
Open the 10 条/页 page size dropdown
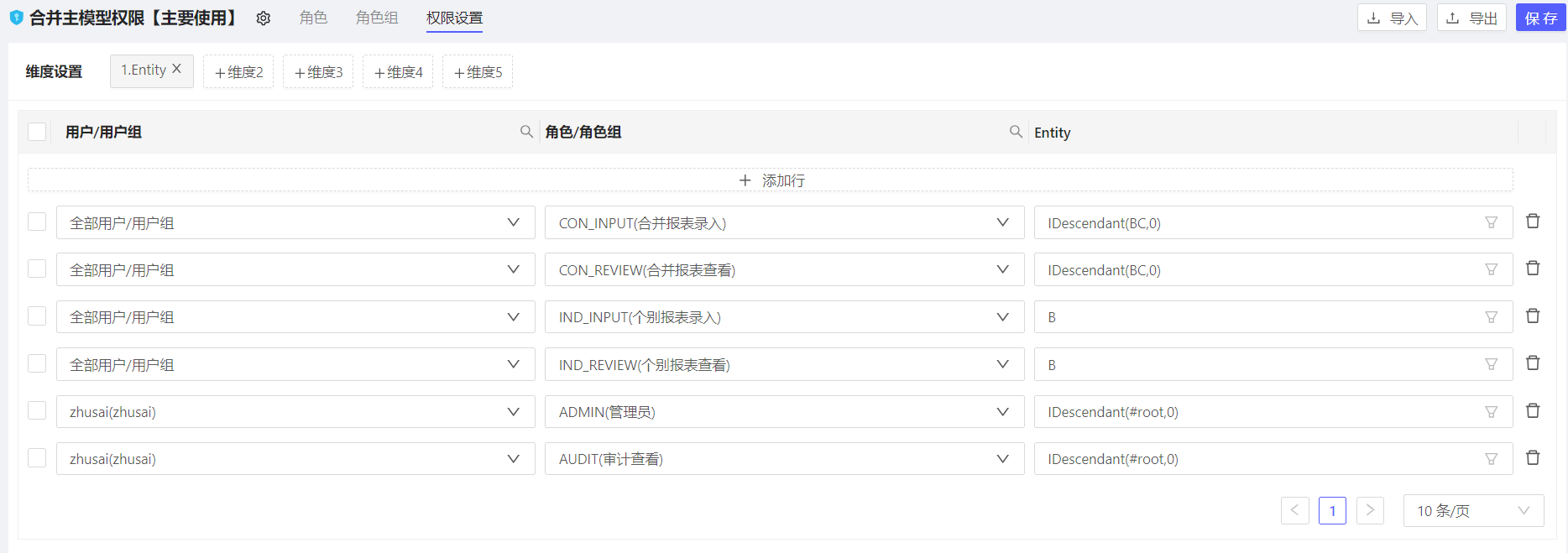coord(1472,510)
